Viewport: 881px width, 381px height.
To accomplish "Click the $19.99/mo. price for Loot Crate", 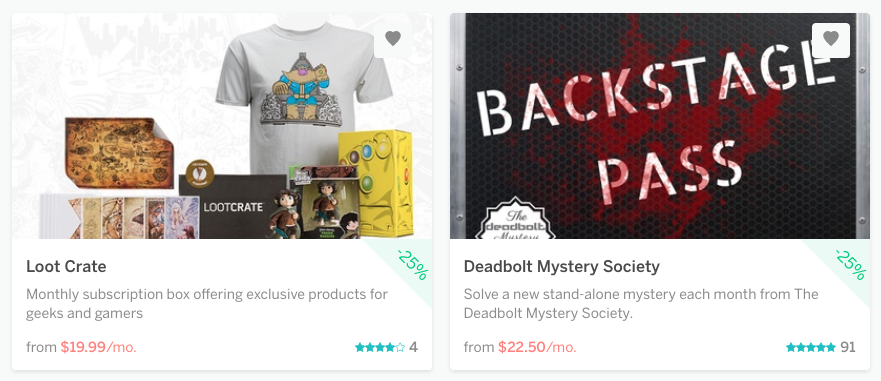I will tap(98, 347).
